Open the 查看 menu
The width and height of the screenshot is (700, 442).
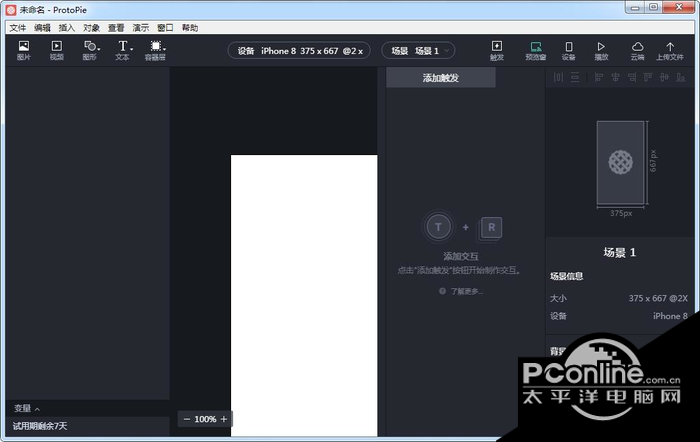(x=116, y=28)
